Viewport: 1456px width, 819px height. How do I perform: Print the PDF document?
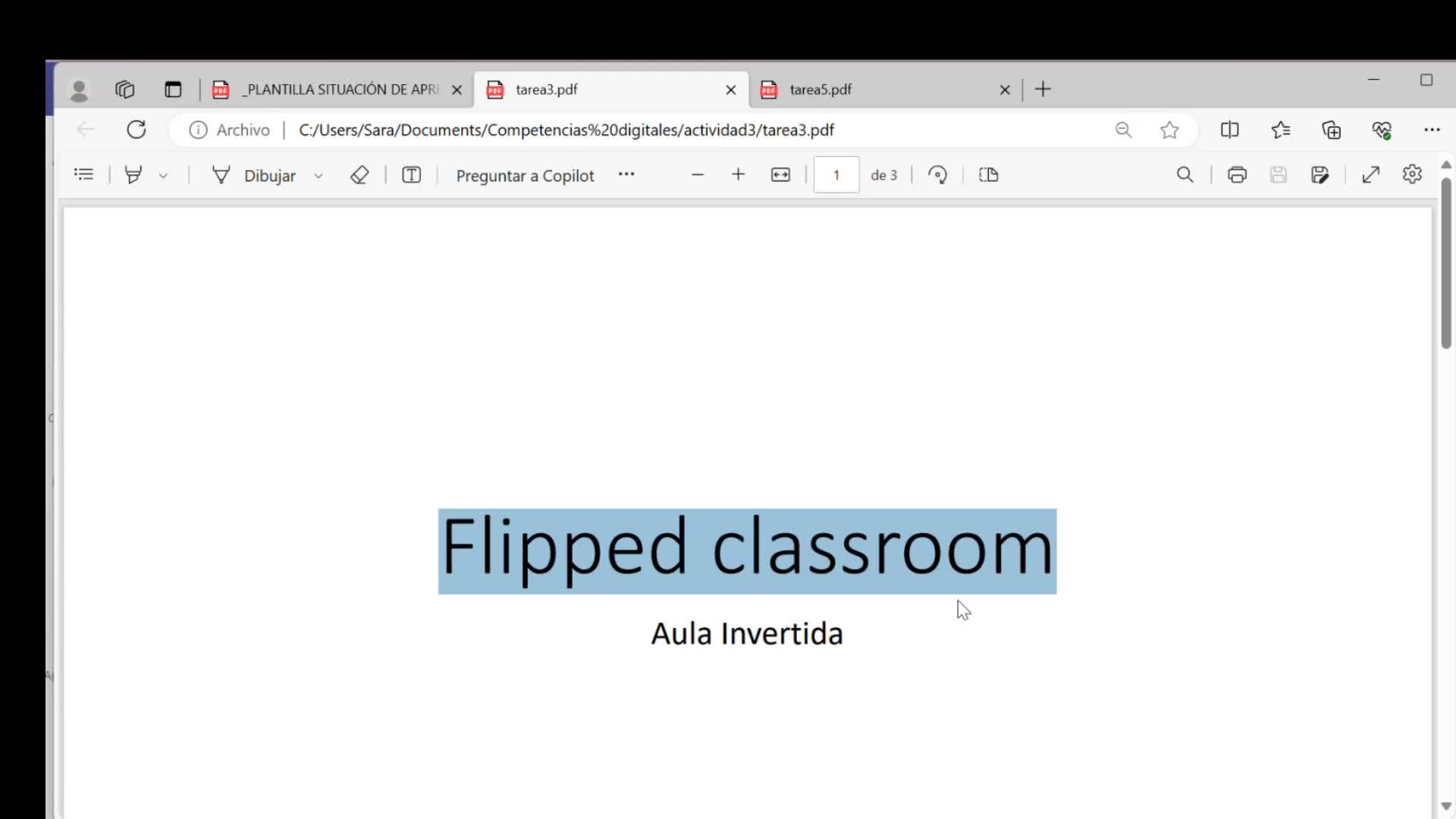click(x=1237, y=175)
